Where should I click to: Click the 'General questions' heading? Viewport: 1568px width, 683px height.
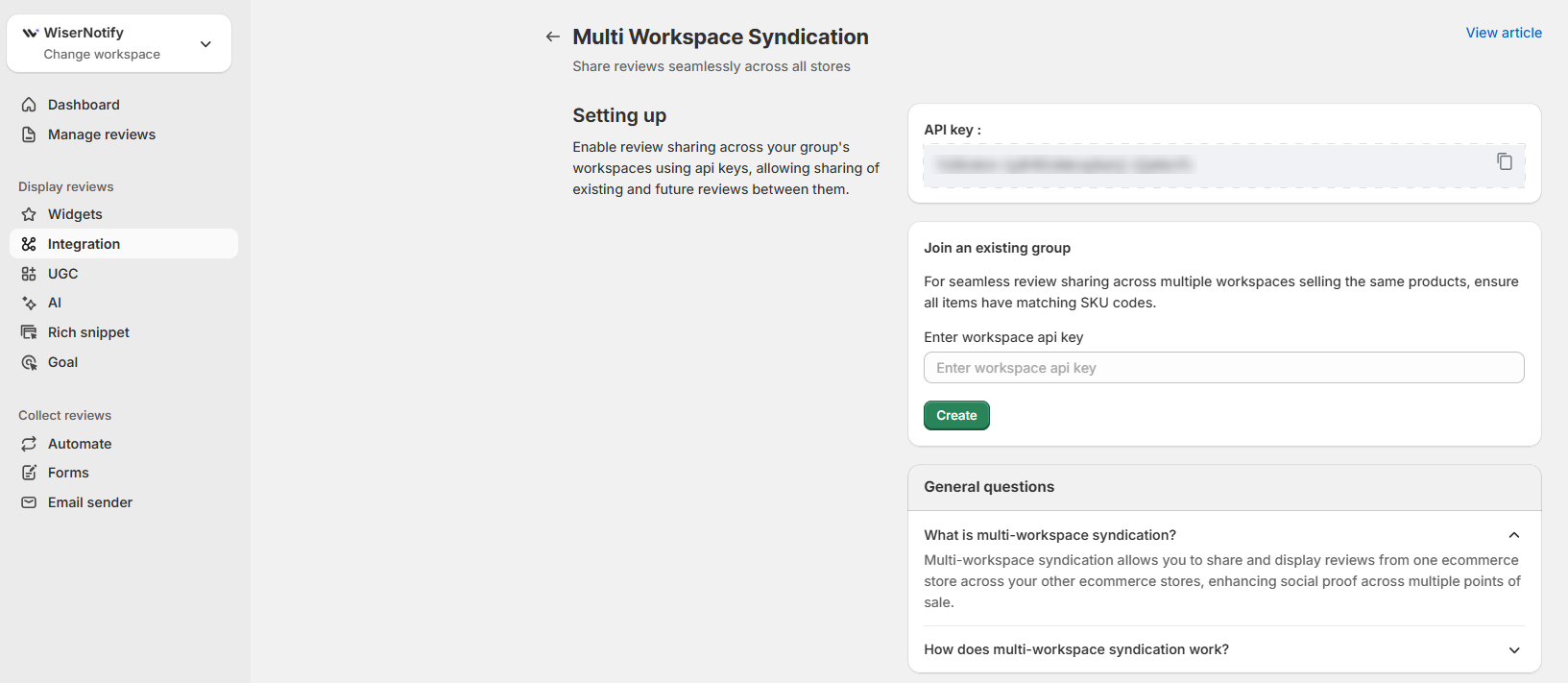click(x=989, y=487)
